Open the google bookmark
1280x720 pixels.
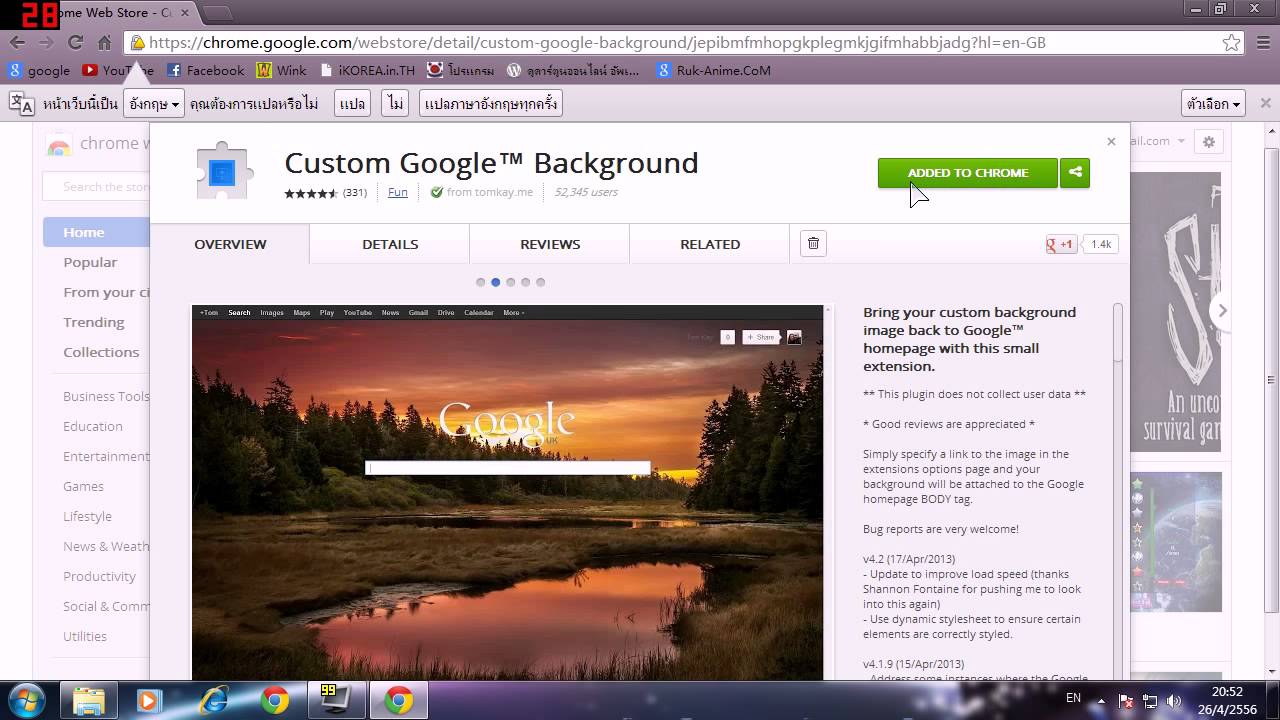(39, 70)
